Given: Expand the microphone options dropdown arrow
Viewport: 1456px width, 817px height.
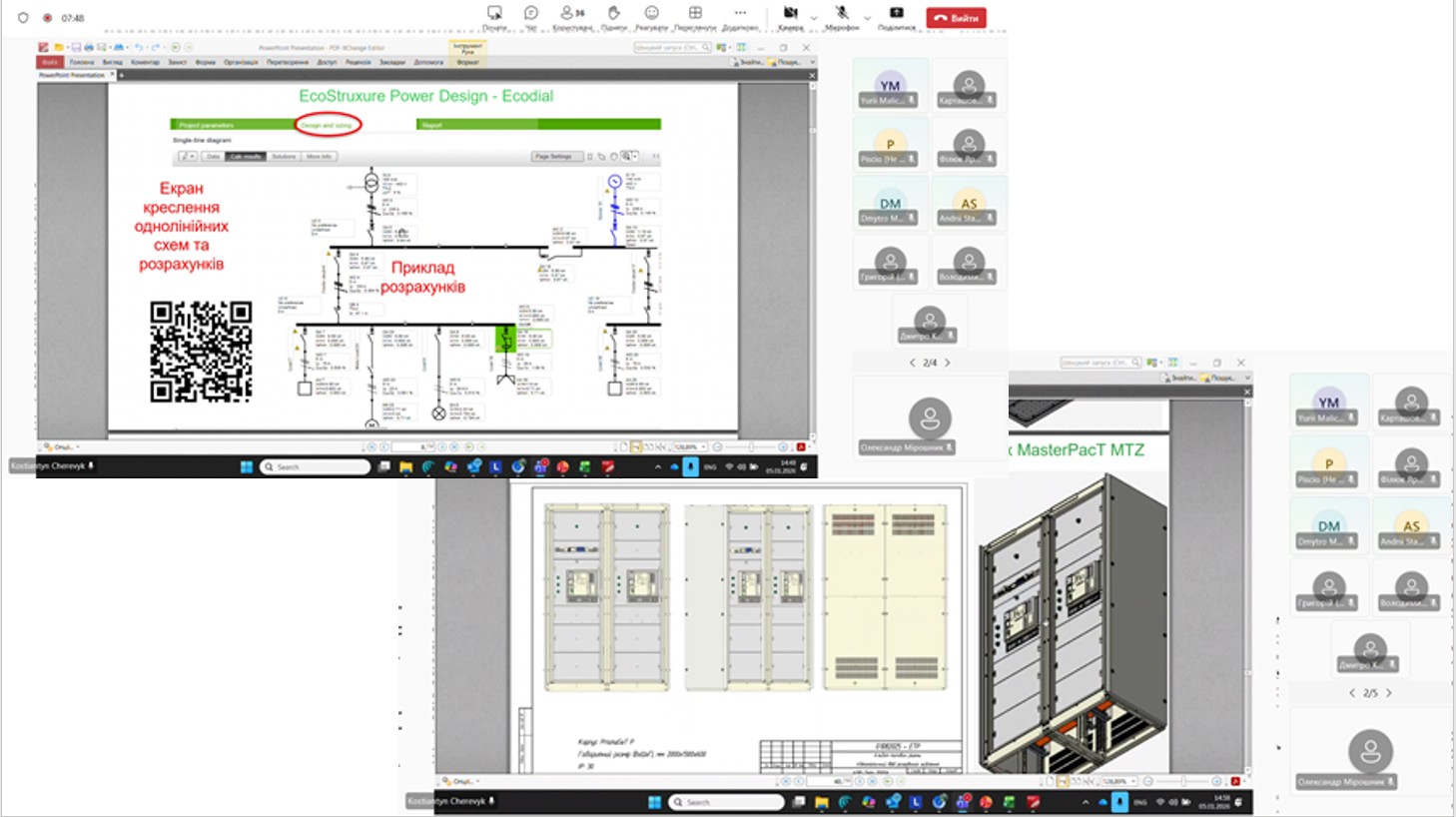Looking at the screenshot, I should (x=867, y=18).
